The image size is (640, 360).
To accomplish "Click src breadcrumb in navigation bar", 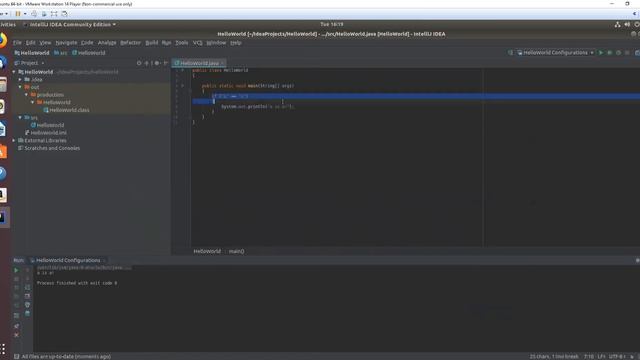I will [60, 53].
